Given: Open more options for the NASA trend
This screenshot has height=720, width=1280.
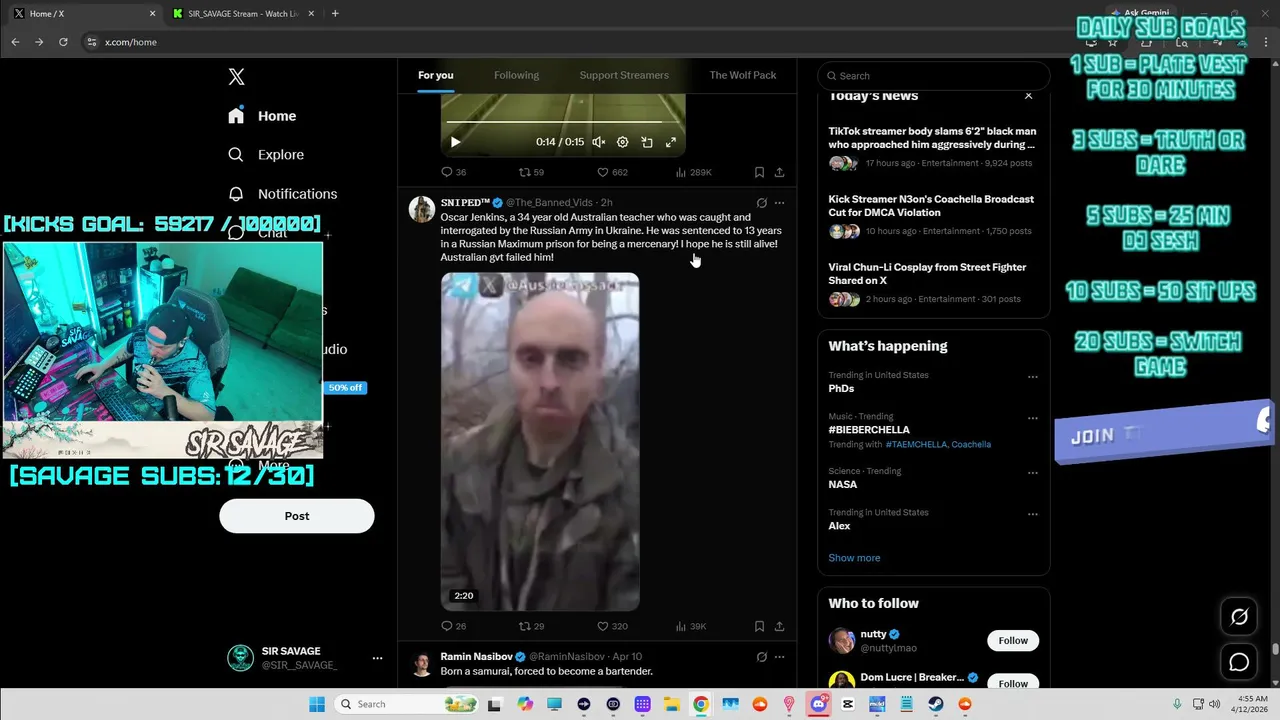Looking at the screenshot, I should [x=1033, y=473].
